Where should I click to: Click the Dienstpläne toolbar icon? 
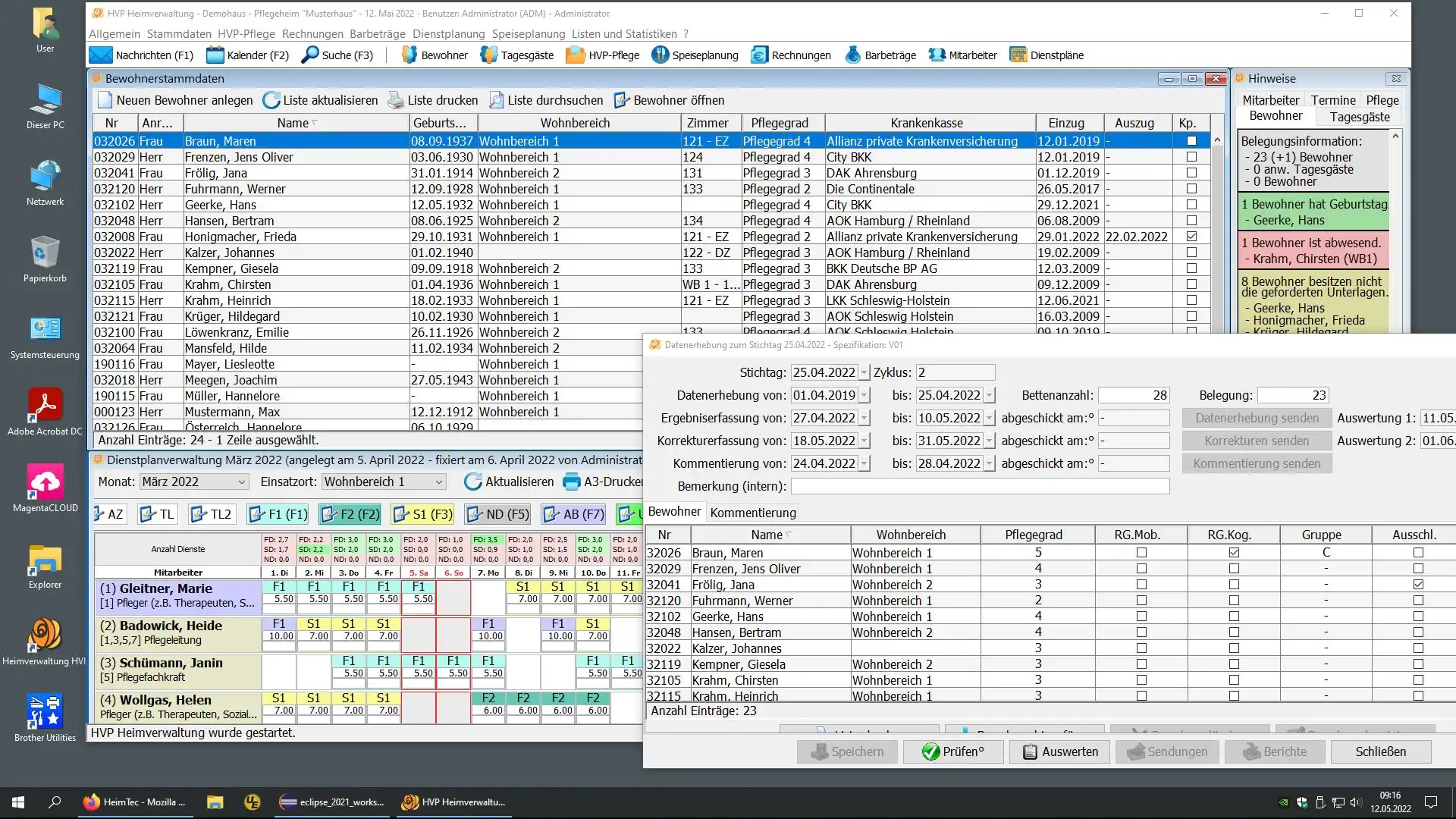(x=1018, y=55)
